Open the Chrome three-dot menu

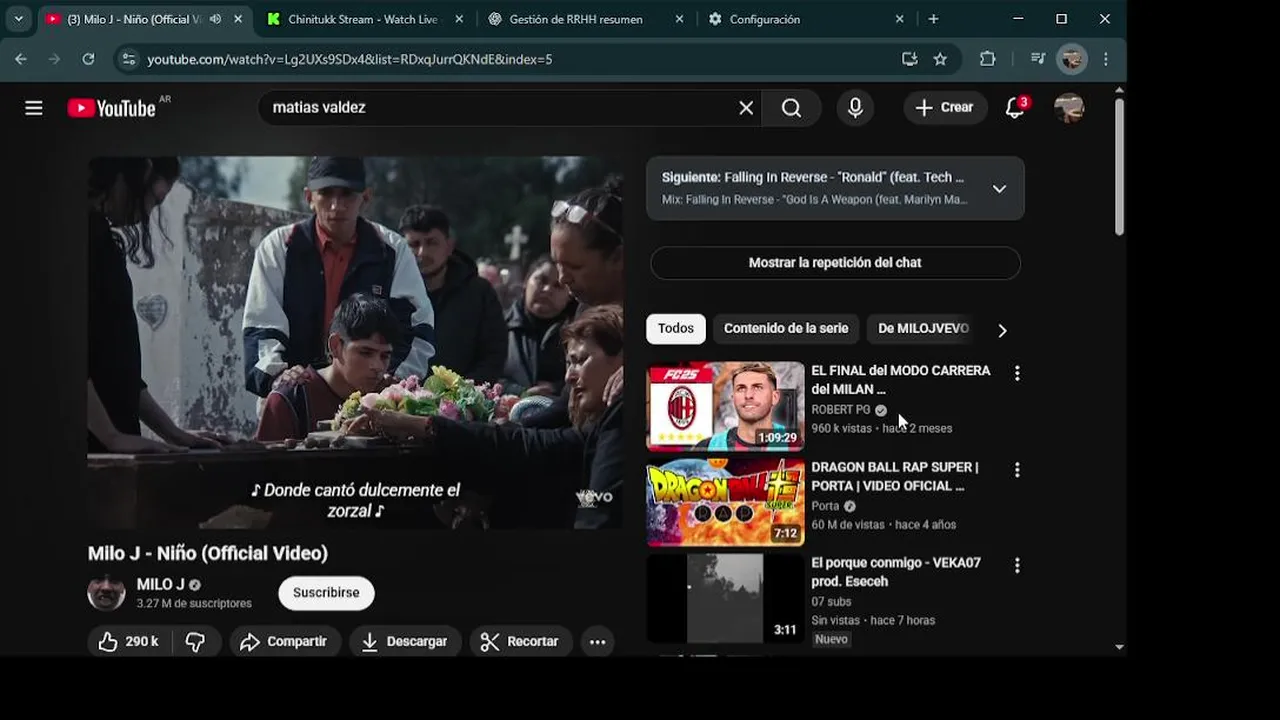(1105, 59)
